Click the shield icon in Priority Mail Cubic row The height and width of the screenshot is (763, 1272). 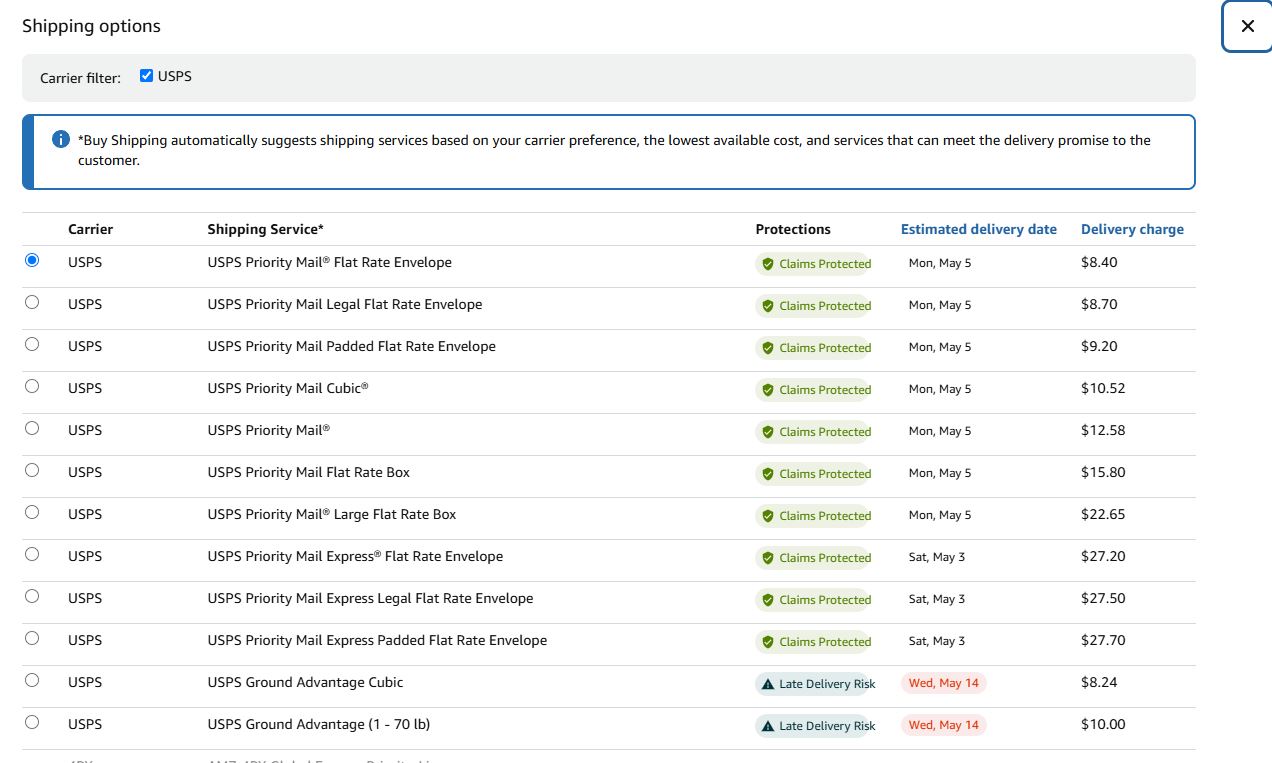(x=768, y=390)
